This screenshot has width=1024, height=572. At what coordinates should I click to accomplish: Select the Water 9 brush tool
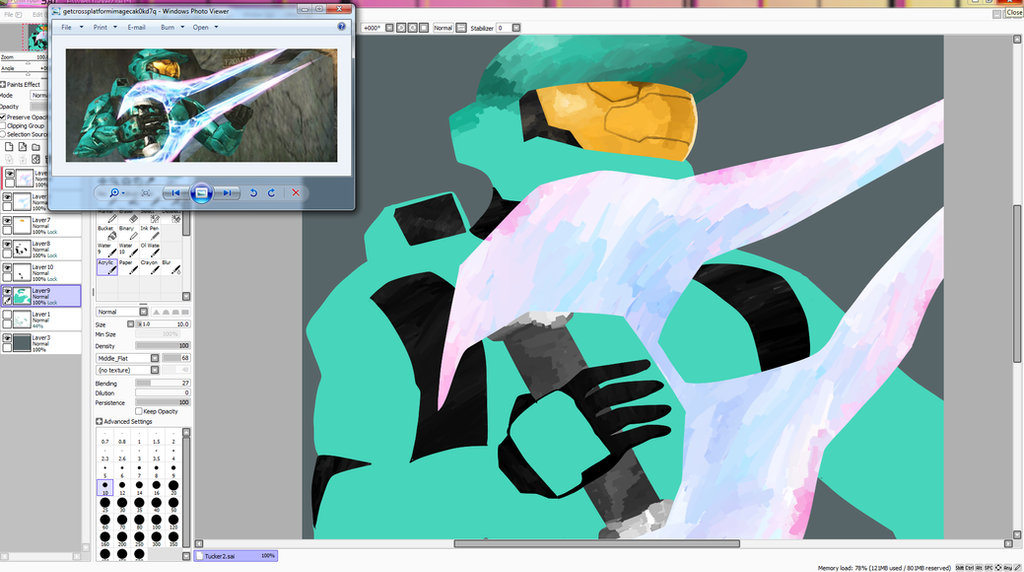(x=107, y=249)
